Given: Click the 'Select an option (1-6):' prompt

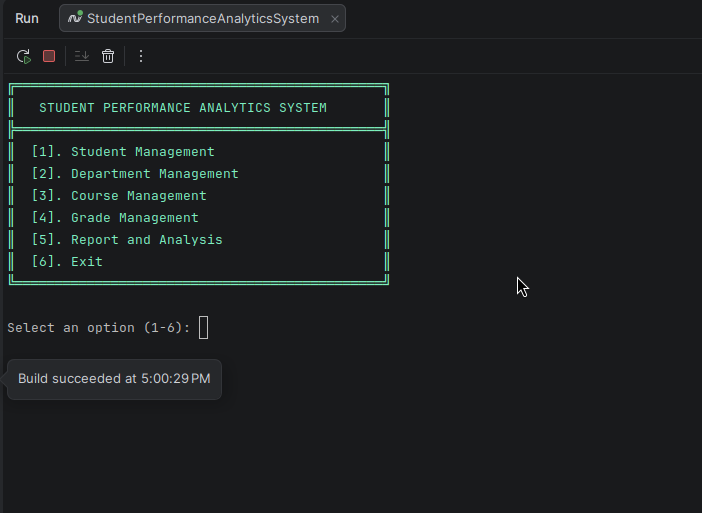Looking at the screenshot, I should 98,328.
